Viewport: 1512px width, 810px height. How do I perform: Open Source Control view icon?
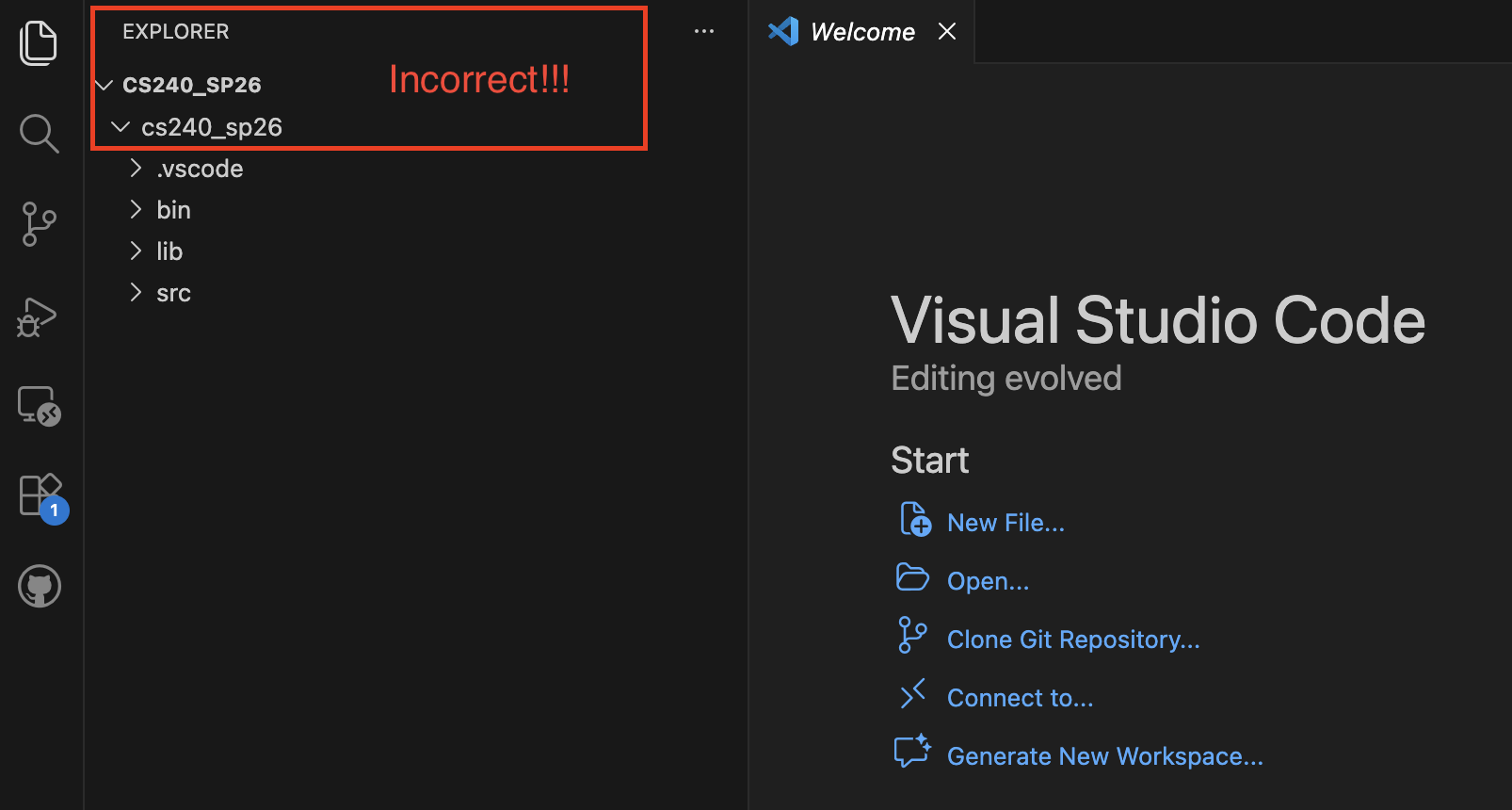[x=39, y=224]
